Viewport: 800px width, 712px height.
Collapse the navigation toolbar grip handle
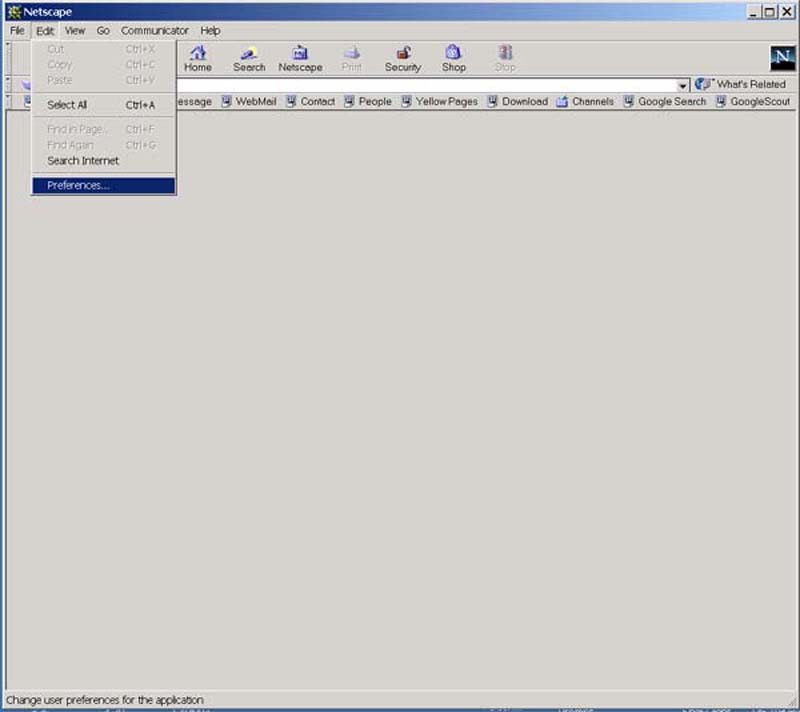[8, 58]
